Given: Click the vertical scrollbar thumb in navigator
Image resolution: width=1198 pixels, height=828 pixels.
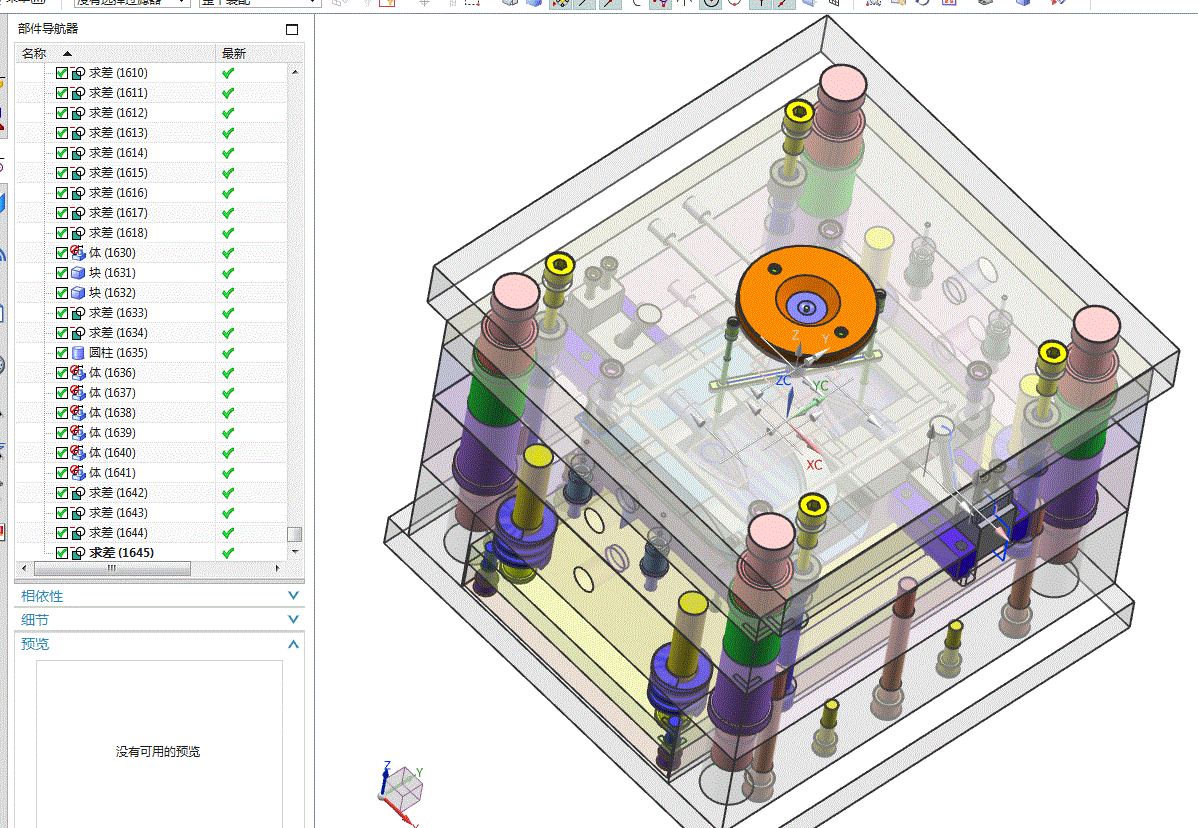Looking at the screenshot, I should point(294,534).
